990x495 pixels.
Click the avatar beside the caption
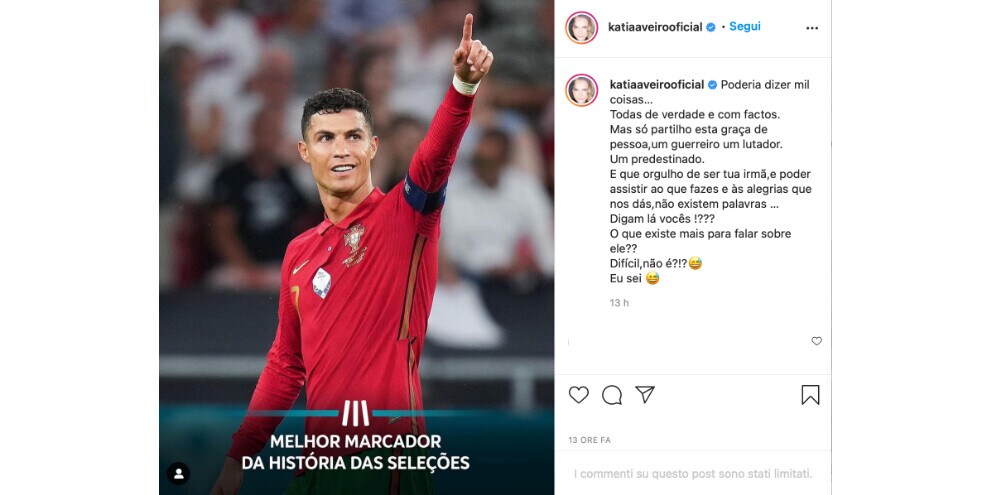tap(581, 90)
